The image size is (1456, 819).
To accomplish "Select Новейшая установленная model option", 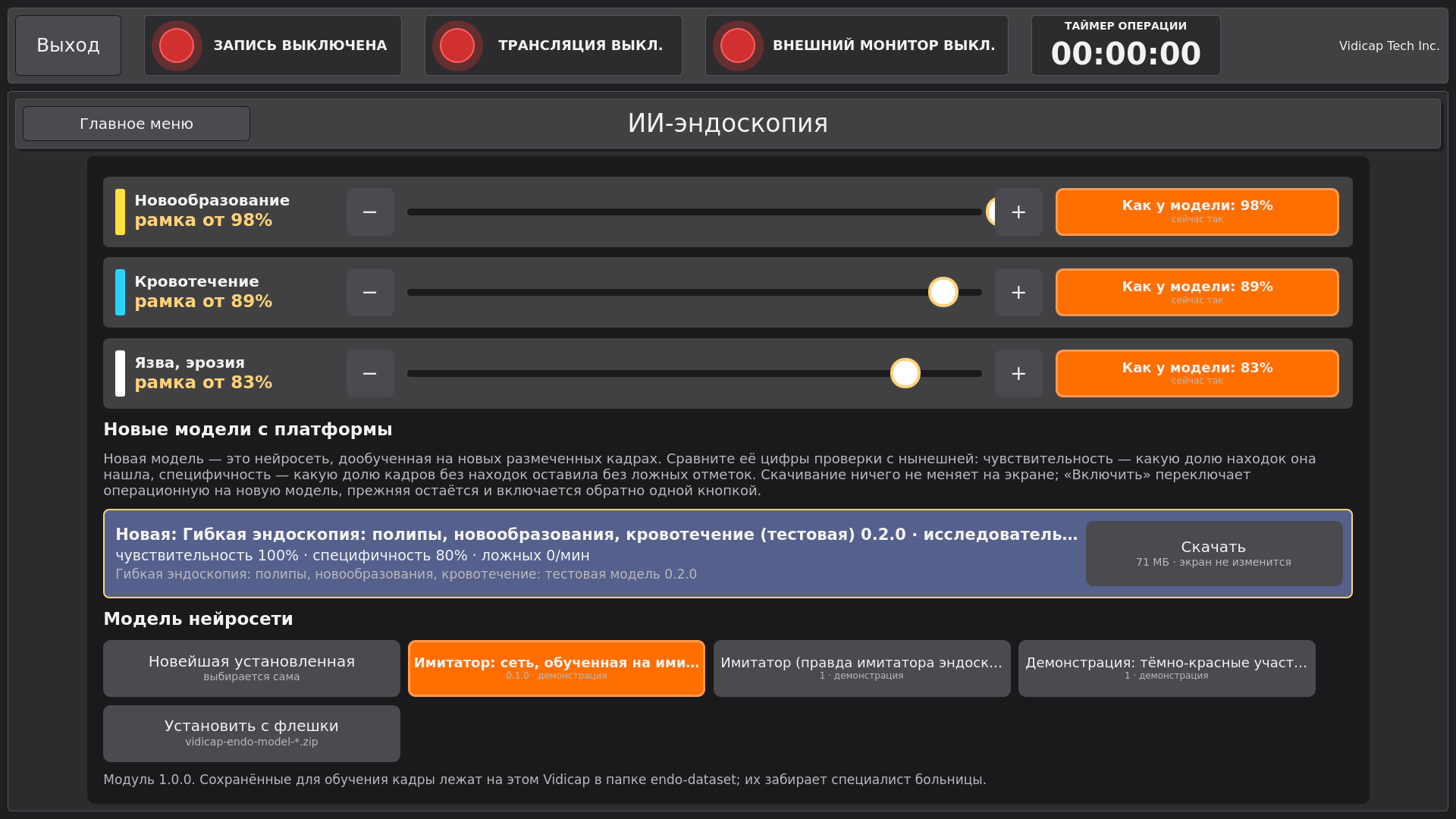I will coord(252,668).
